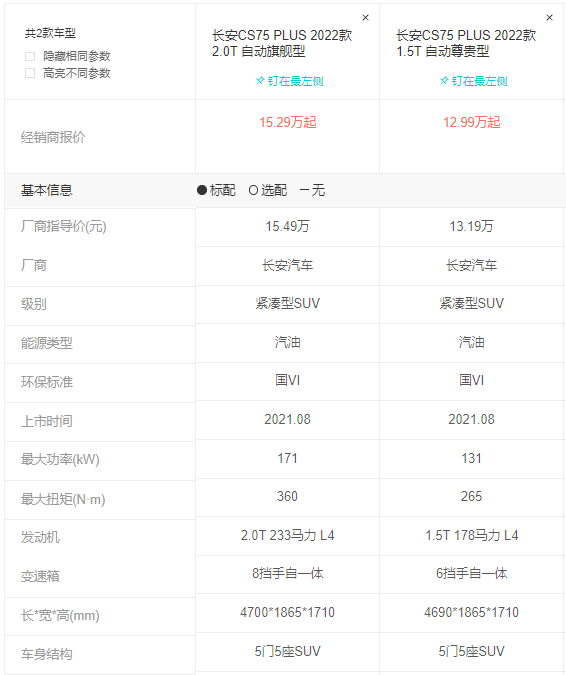Click the 最大扭矩(N·m) row label
Image resolution: width=566 pixels, height=675 pixels.
[63, 499]
